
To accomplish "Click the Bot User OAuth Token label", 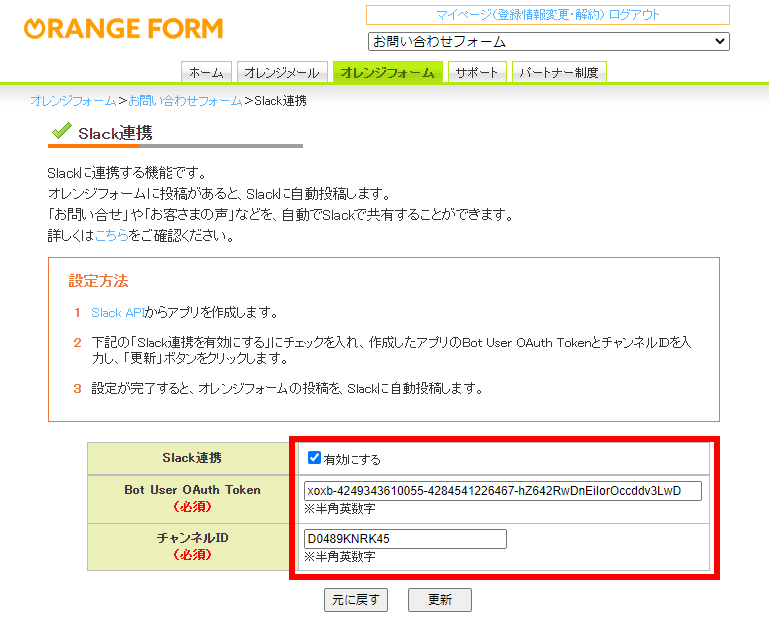I will tap(192, 490).
